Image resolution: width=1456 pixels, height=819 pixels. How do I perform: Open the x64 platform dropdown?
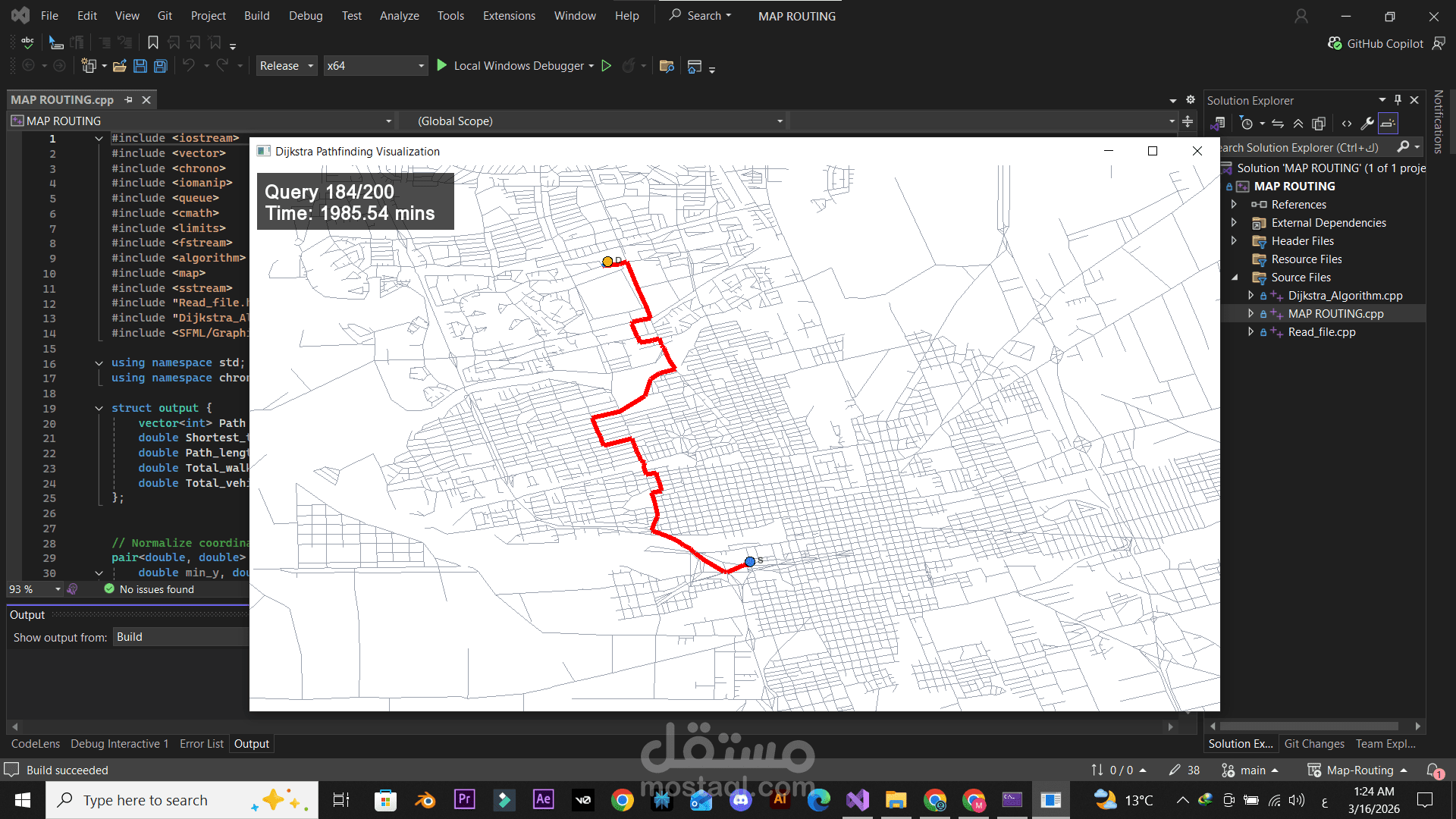pos(375,66)
